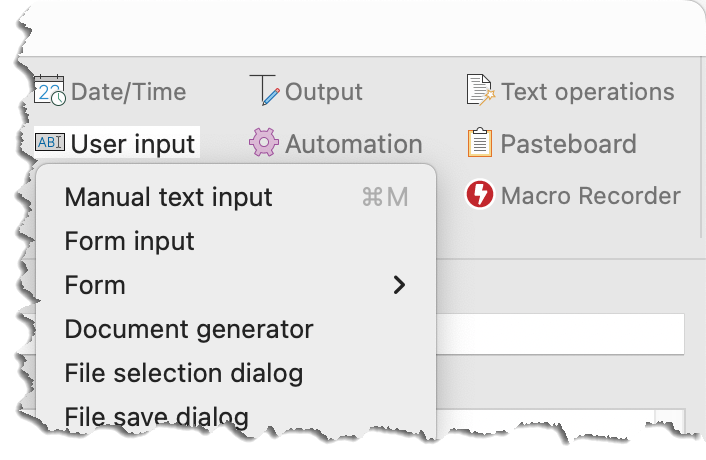Viewport: 706px width, 460px height.
Task: Close the highlighted User input menu
Action: pyautogui.click(x=117, y=143)
